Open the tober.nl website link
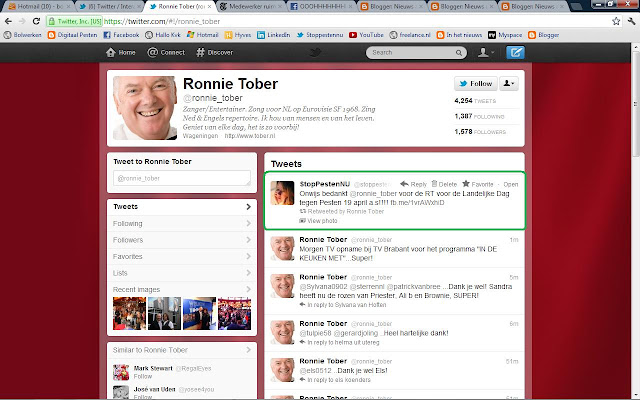640x400 pixels. pos(250,136)
